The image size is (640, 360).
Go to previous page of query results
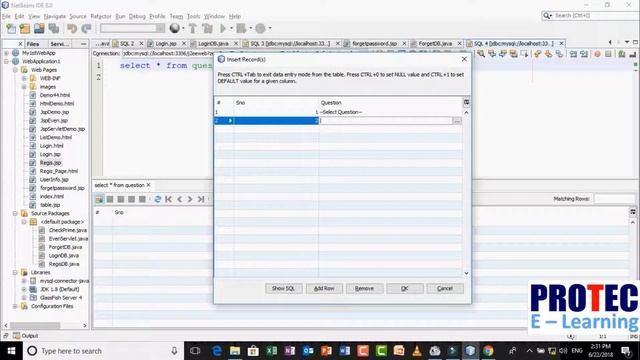180,199
